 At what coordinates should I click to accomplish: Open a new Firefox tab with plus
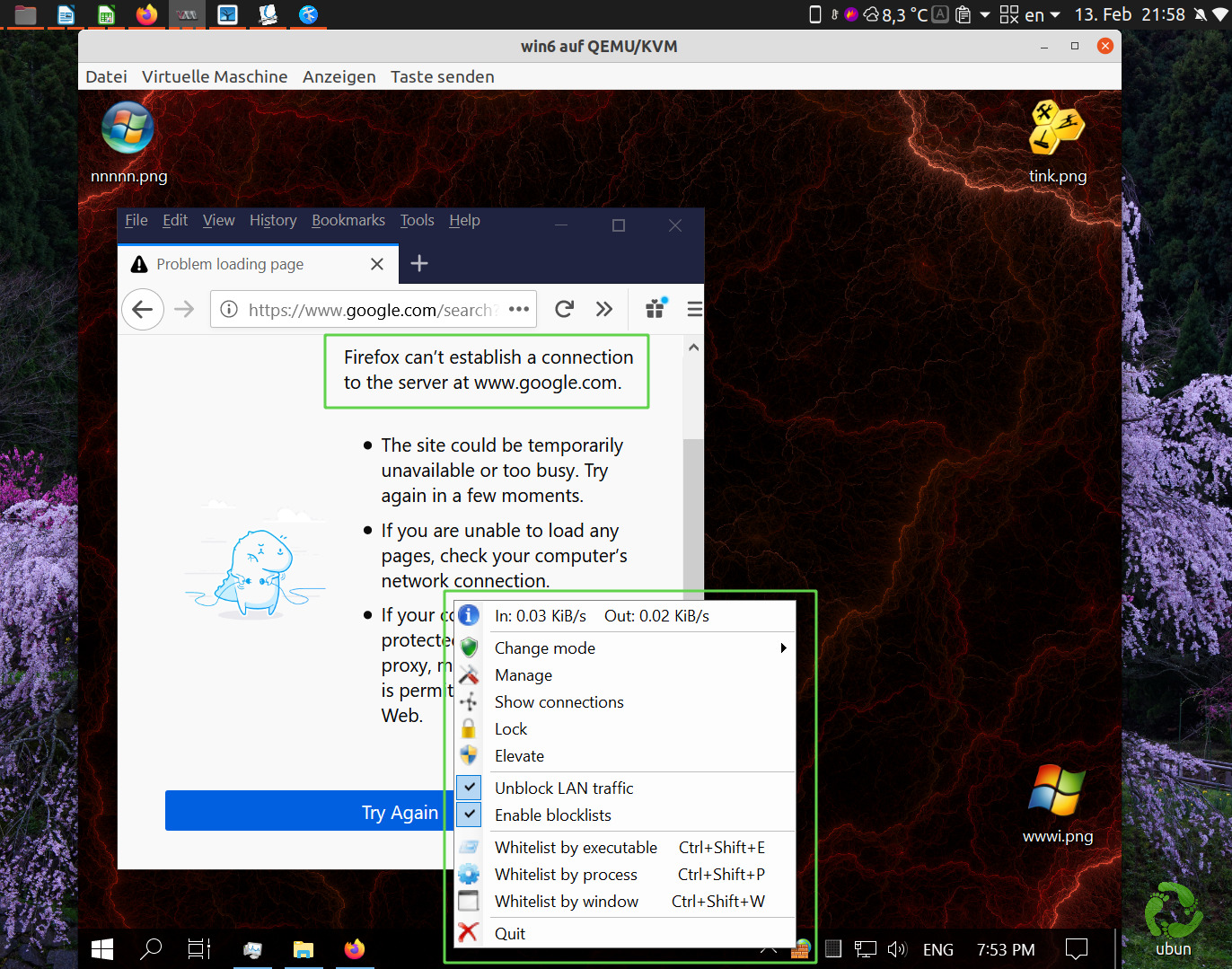pyautogui.click(x=418, y=263)
